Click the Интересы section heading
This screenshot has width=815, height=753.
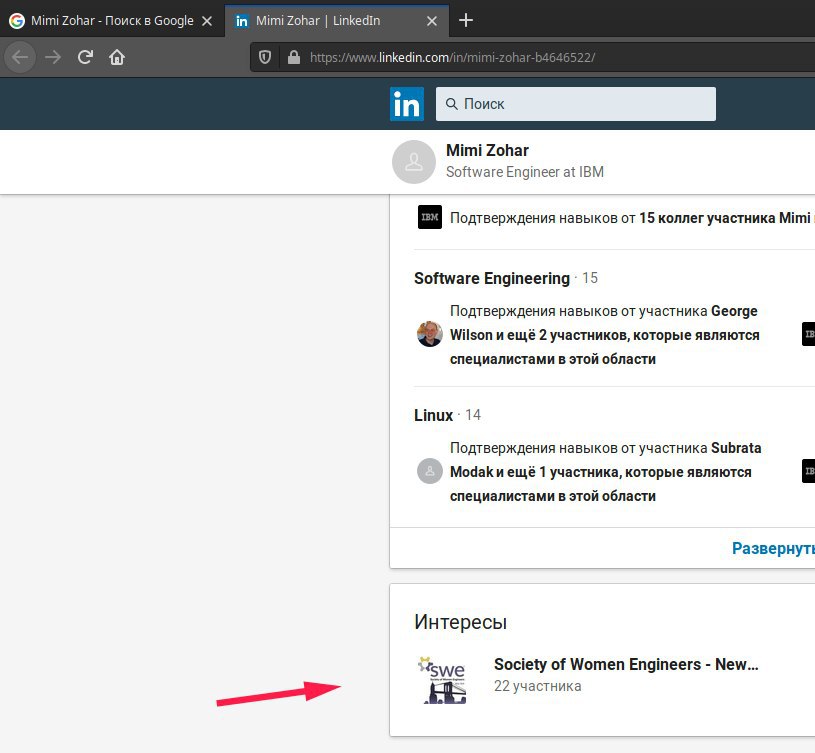pyautogui.click(x=461, y=622)
